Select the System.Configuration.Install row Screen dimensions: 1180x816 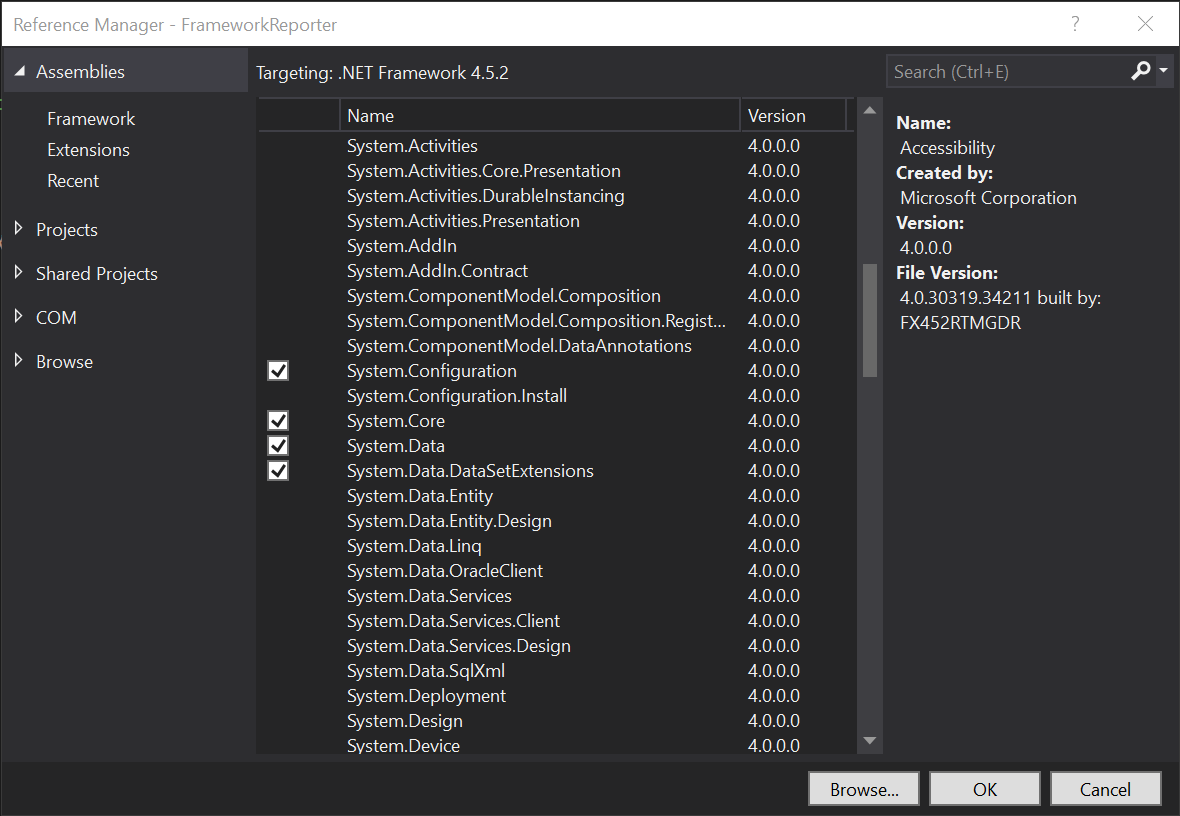555,395
